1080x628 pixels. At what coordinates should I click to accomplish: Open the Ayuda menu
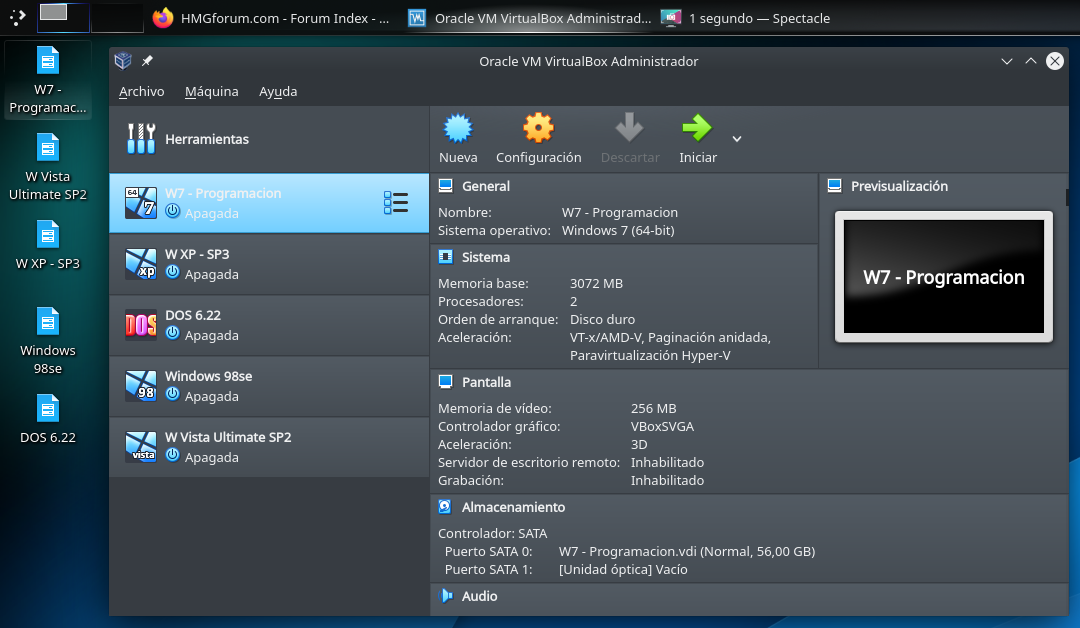(278, 91)
